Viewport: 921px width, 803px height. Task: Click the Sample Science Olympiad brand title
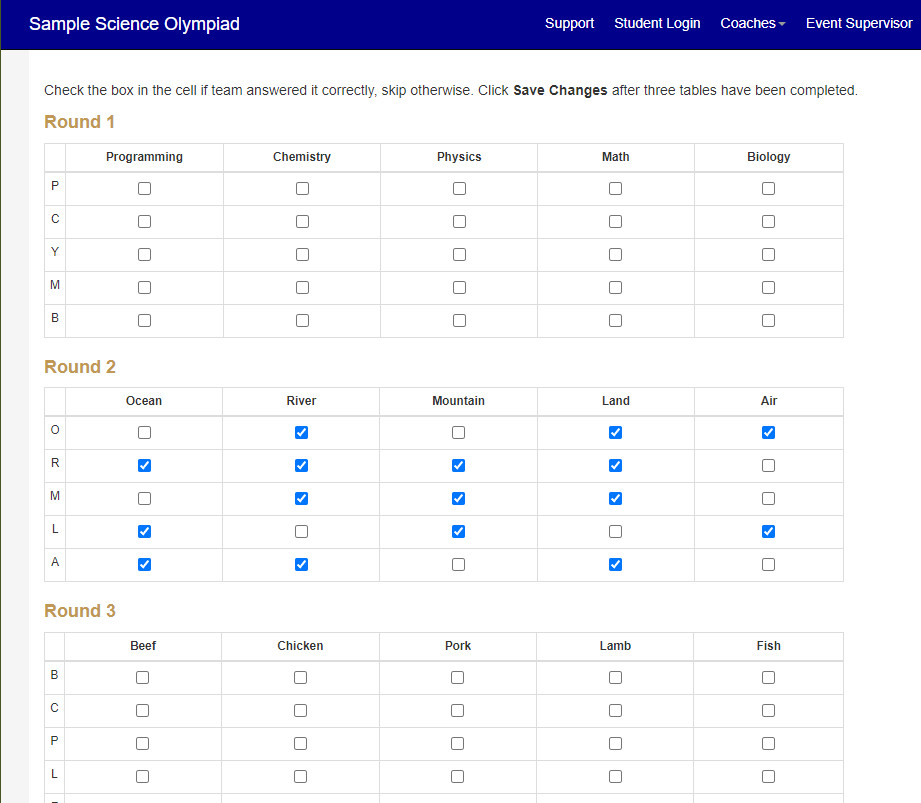[x=135, y=23]
